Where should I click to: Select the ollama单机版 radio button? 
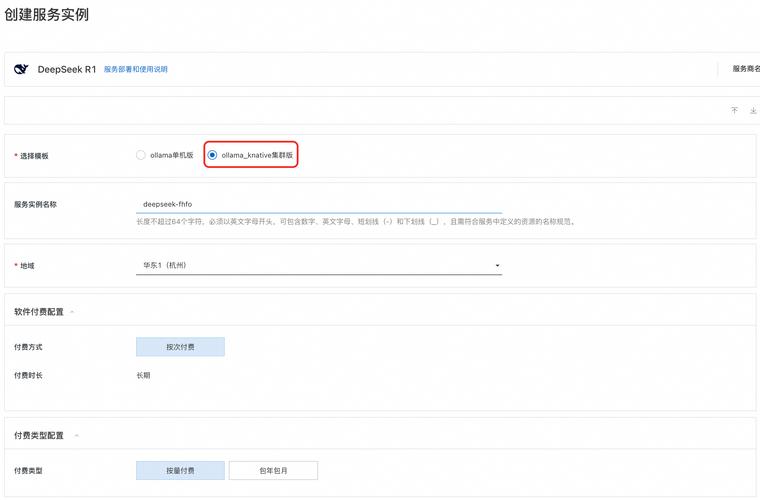141,155
